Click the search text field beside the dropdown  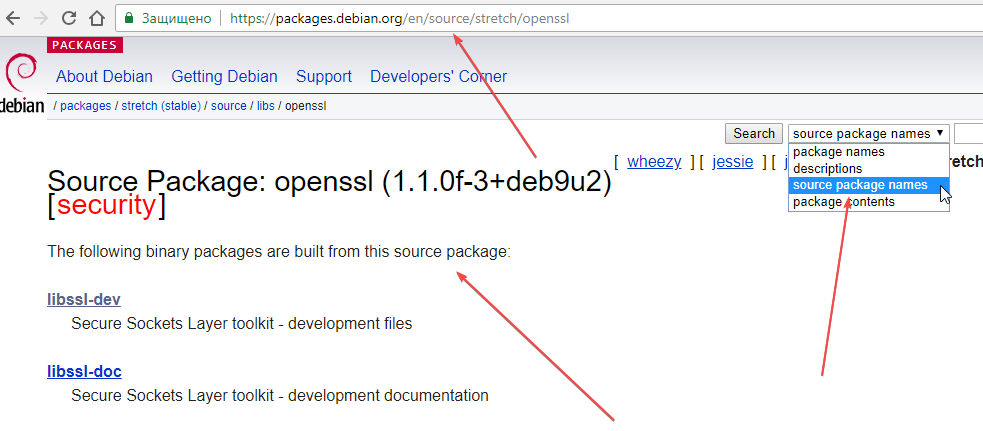[x=969, y=134]
